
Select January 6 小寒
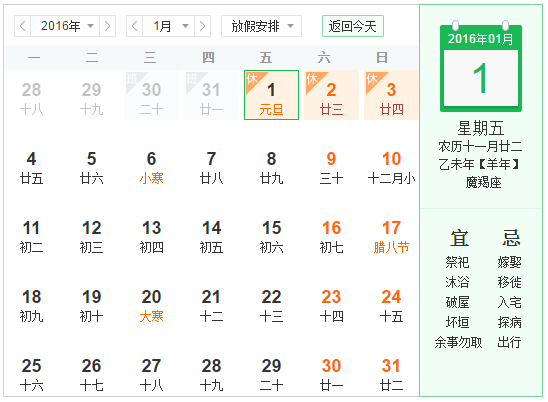[151, 168]
